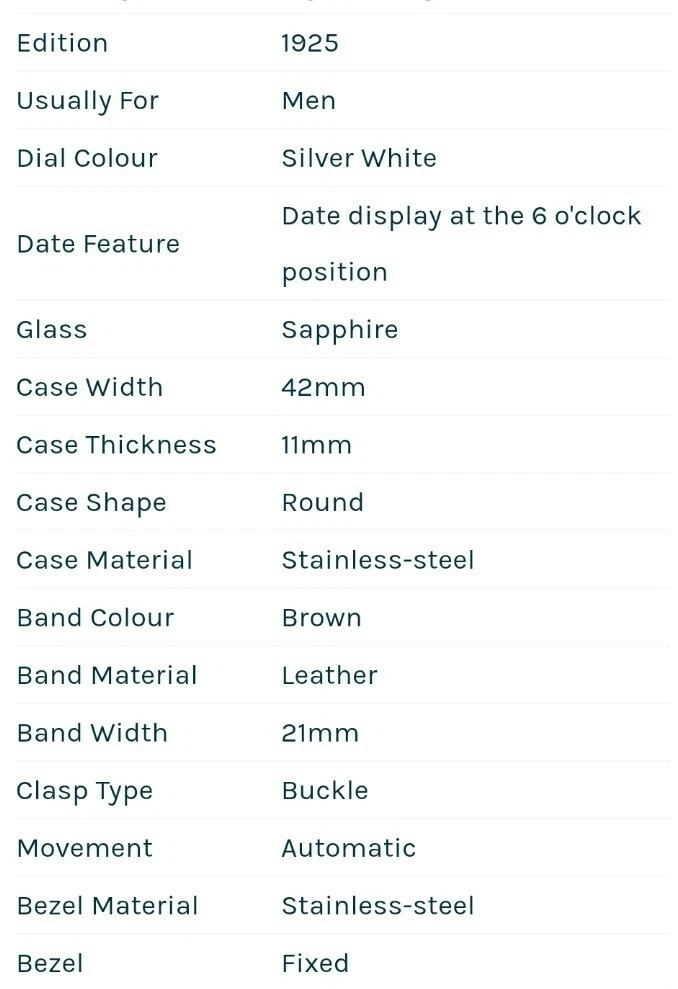
Task: Click the Round case shape value
Action: [322, 502]
